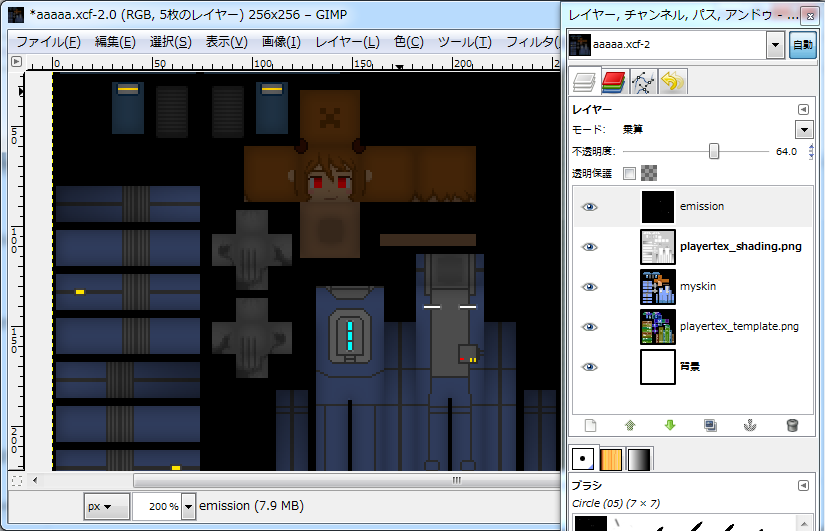Image resolution: width=825 pixels, height=531 pixels.
Task: Raise layer with green up arrow
Action: pyautogui.click(x=630, y=425)
